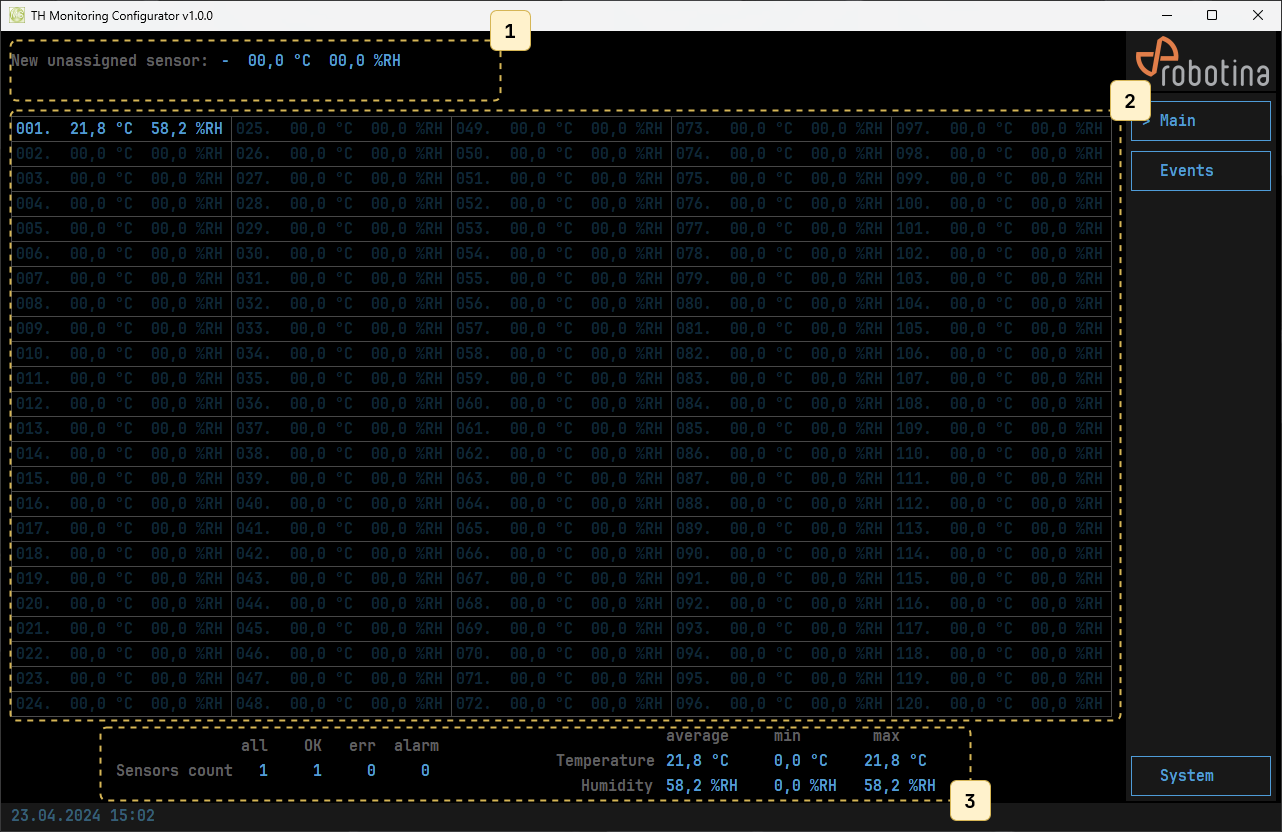This screenshot has width=1283, height=833.
Task: Click the 'alarm' sensors count value
Action: (x=425, y=771)
